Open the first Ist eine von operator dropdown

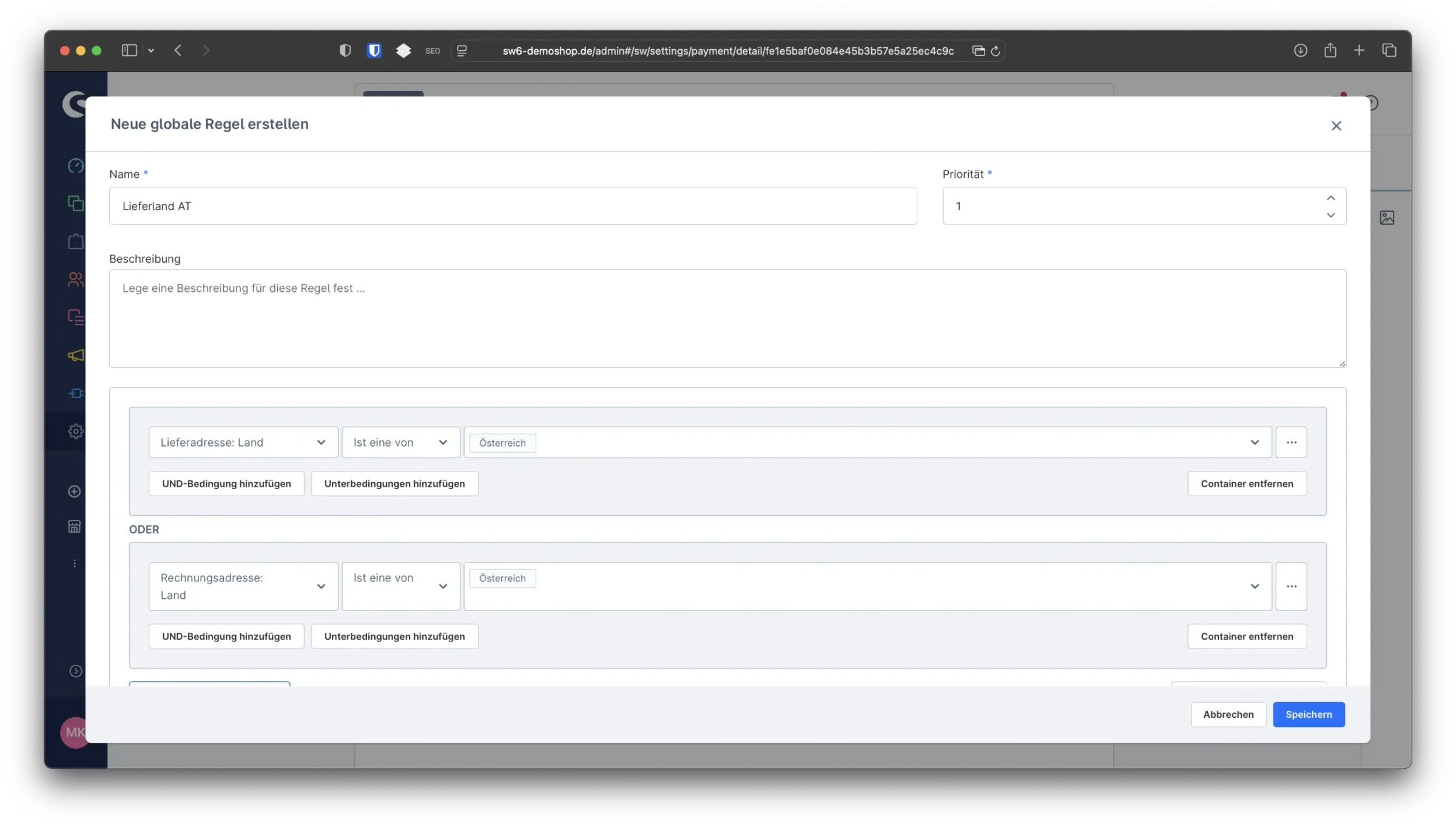[x=400, y=442]
